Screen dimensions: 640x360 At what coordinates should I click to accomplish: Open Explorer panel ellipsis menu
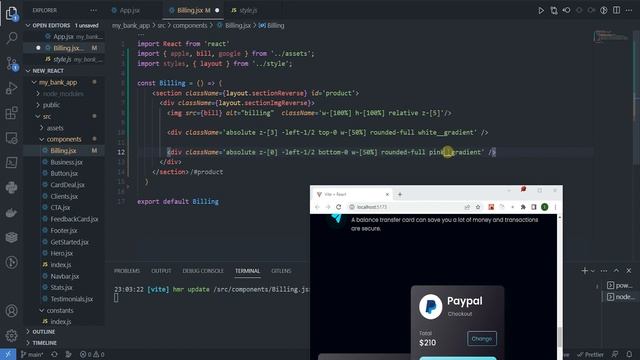(x=93, y=10)
